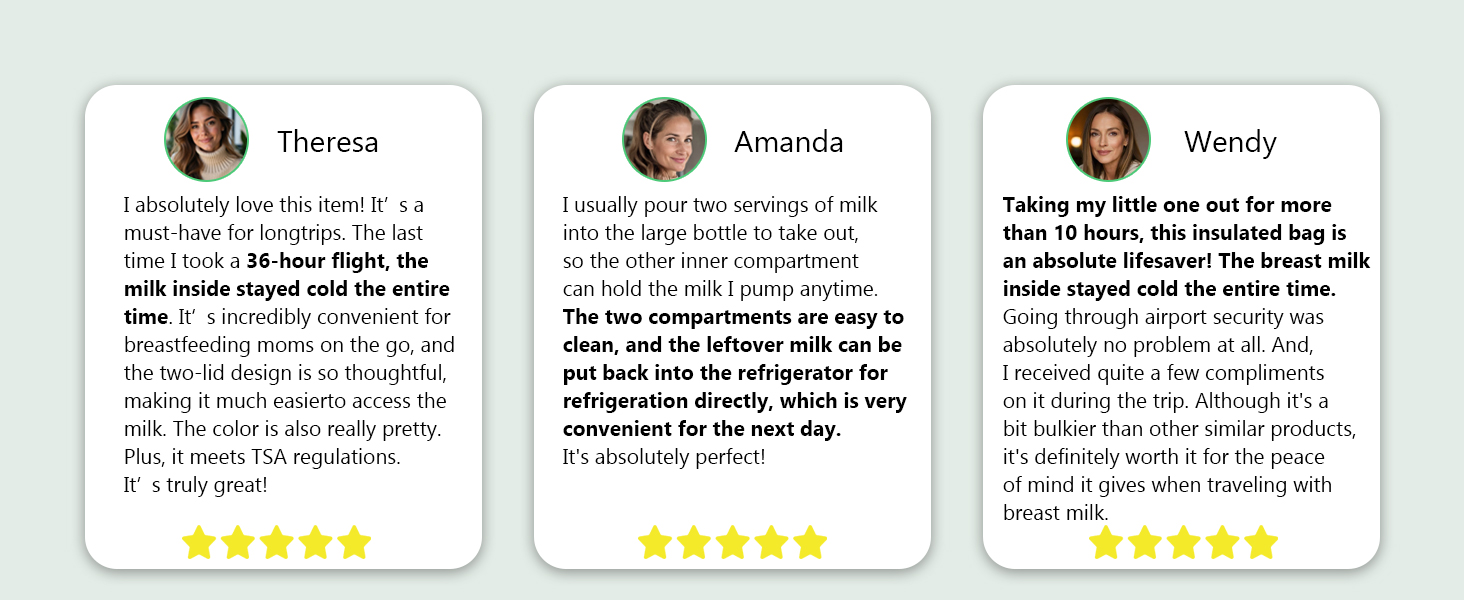Click the "It's absolutely perfect!" line
The height and width of the screenshot is (600, 1464).
[x=664, y=458]
